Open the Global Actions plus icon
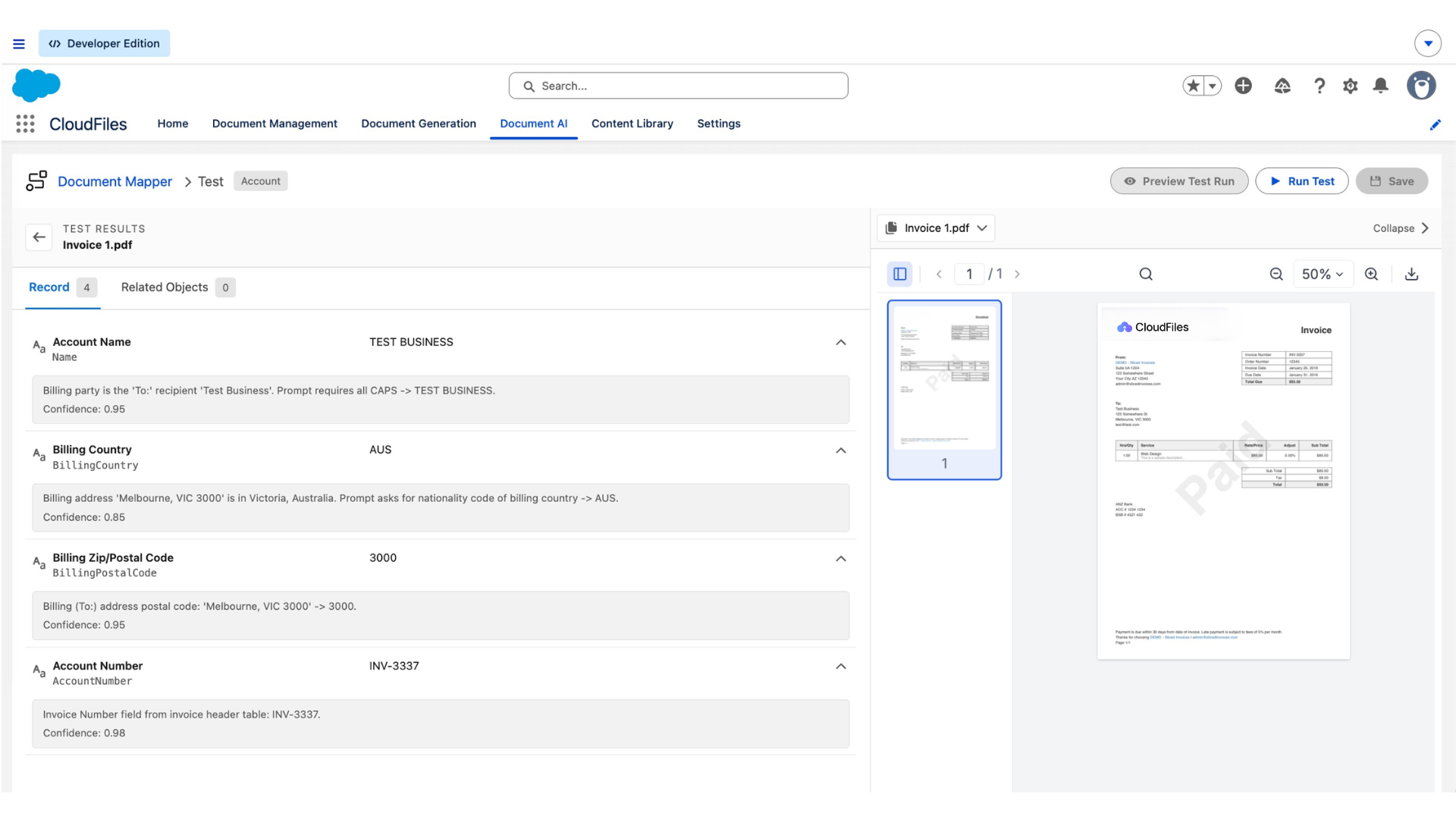Image resolution: width=1456 pixels, height=819 pixels. [x=1243, y=86]
